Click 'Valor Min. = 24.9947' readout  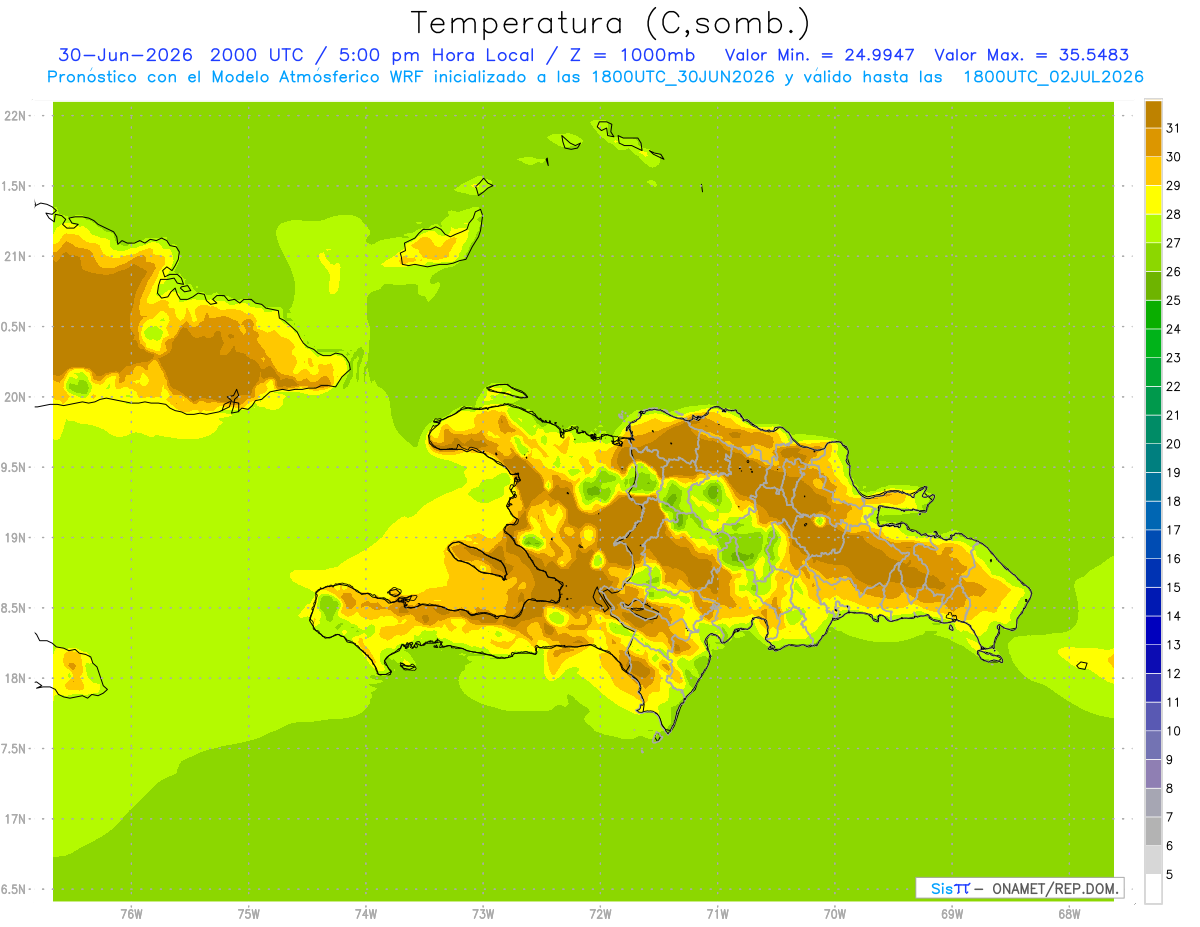pyautogui.click(x=821, y=55)
